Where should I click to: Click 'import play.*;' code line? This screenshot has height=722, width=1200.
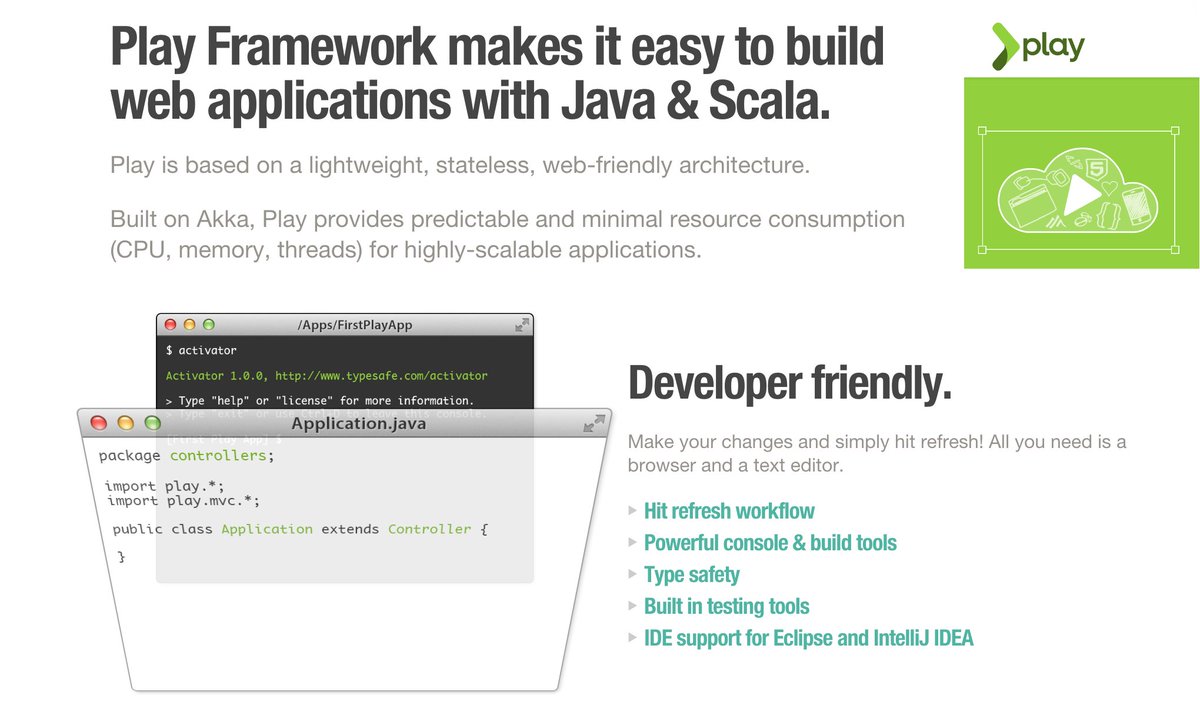(x=163, y=487)
